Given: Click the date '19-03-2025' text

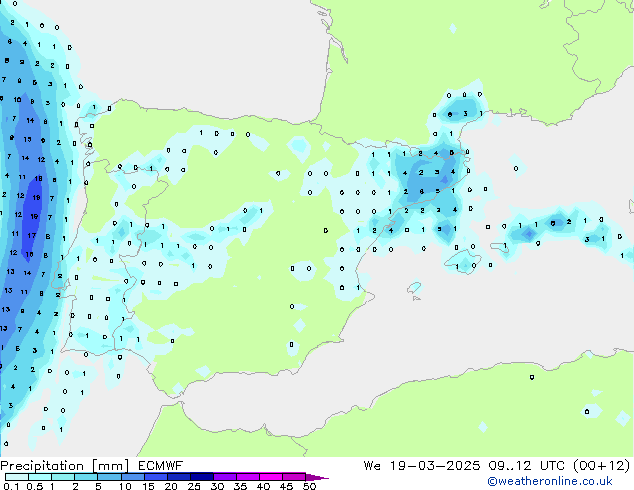Looking at the screenshot, I should [x=435, y=466].
